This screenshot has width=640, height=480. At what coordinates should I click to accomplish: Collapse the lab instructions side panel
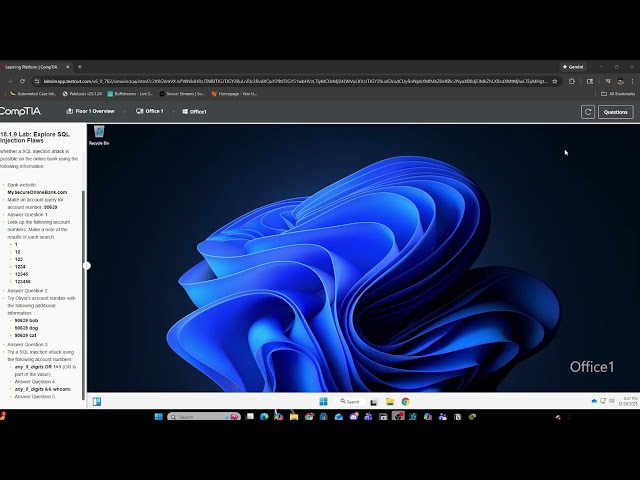pos(87,266)
